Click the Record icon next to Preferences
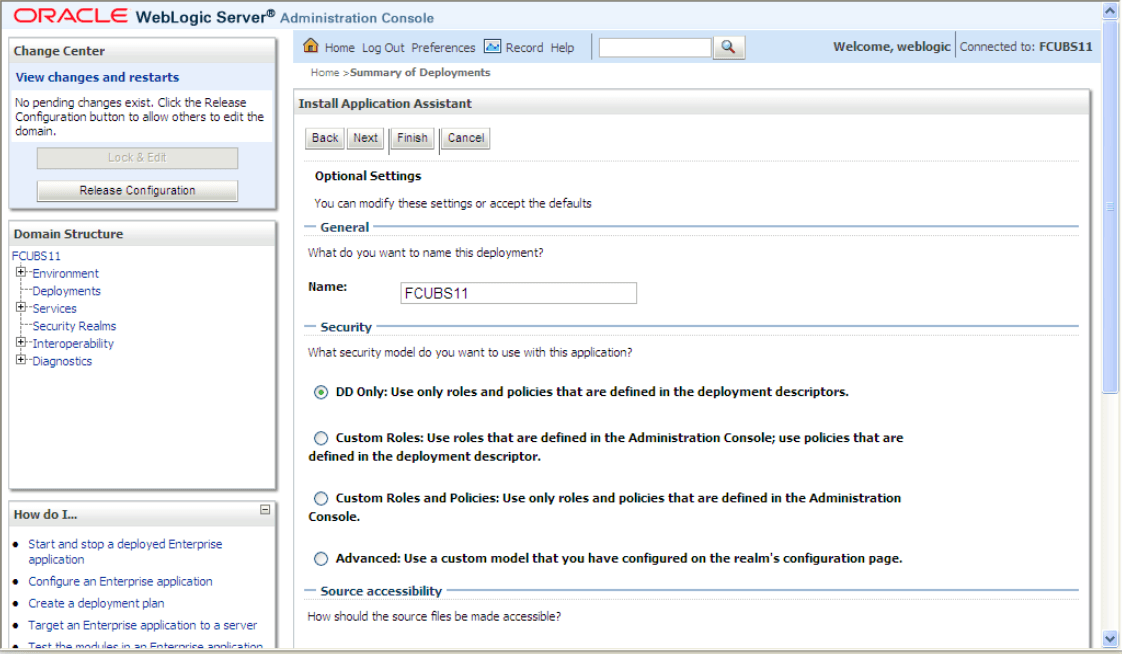The height and width of the screenshot is (654, 1122). (492, 46)
